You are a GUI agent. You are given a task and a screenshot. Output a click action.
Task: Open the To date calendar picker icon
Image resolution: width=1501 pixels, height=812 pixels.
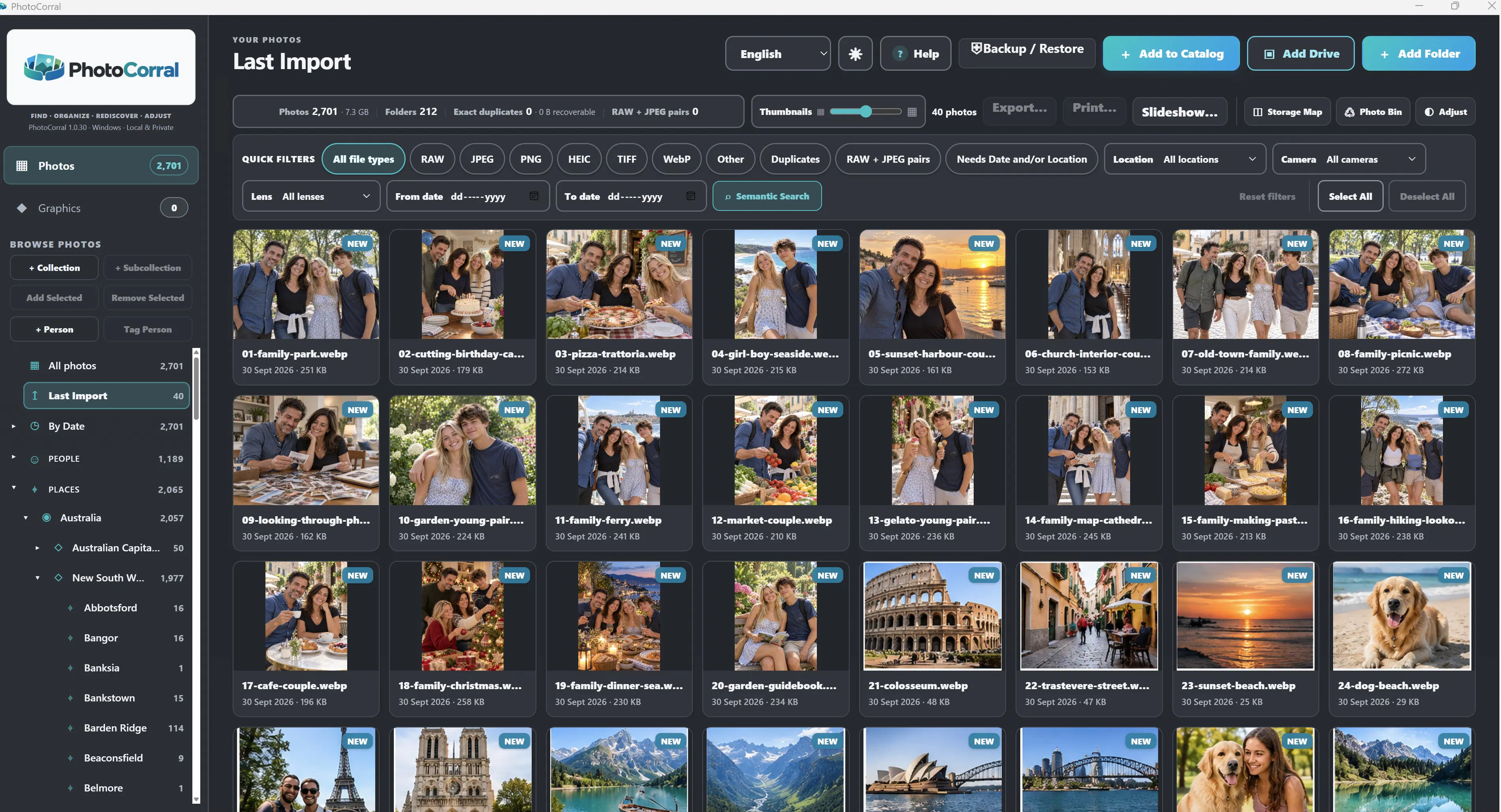tap(690, 196)
